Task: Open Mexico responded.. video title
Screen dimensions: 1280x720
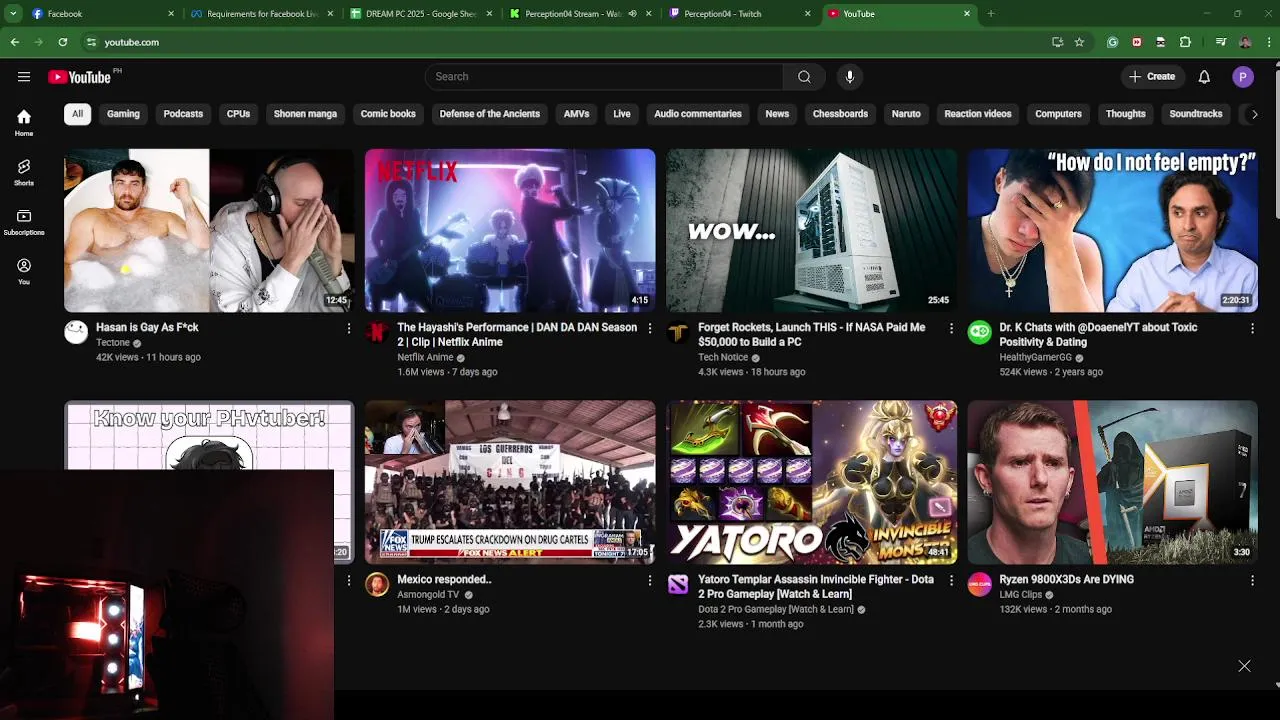Action: [x=444, y=580]
